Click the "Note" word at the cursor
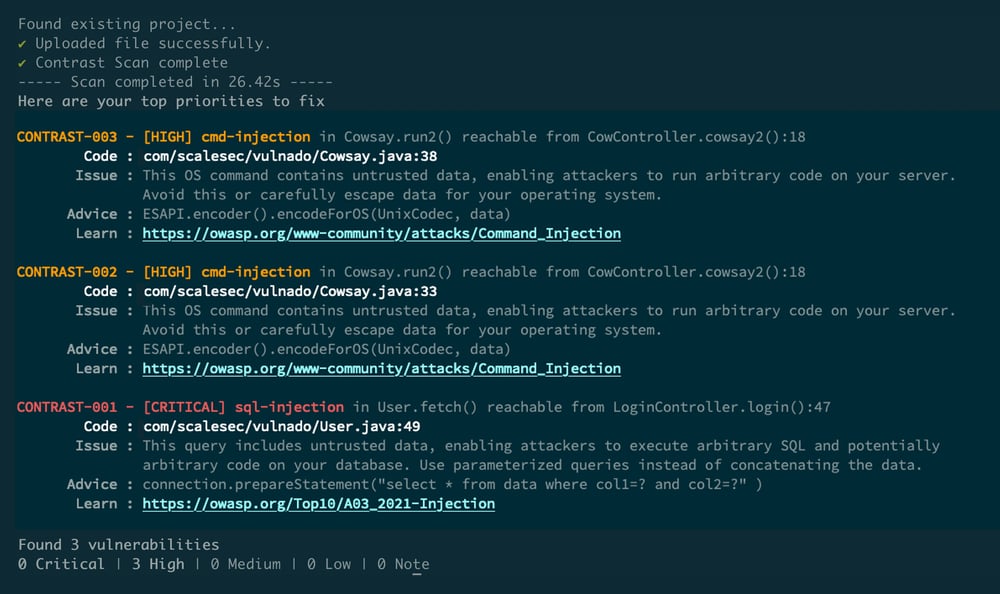 411,564
